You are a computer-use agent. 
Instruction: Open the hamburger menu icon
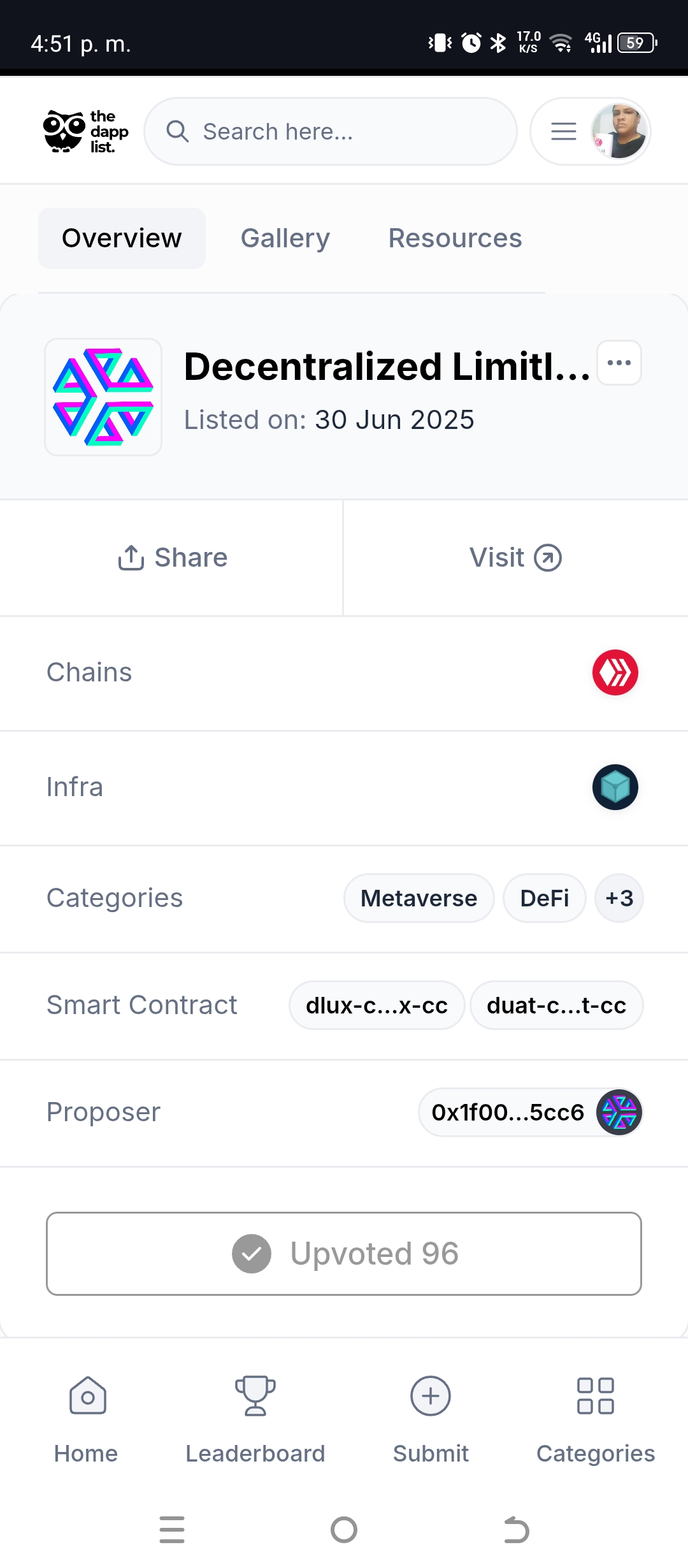click(563, 131)
